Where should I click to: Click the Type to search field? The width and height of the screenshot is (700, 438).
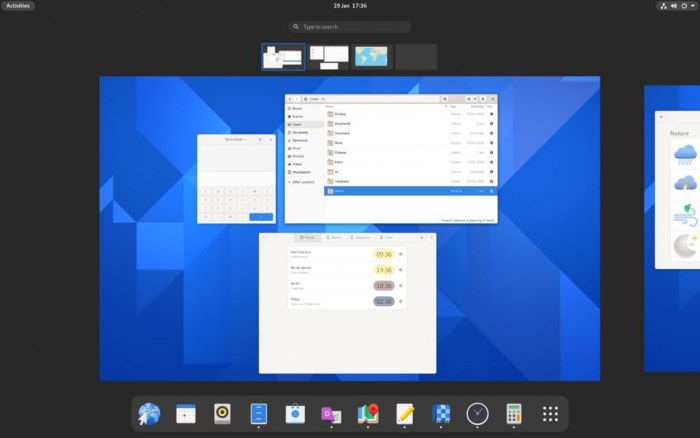[x=350, y=27]
